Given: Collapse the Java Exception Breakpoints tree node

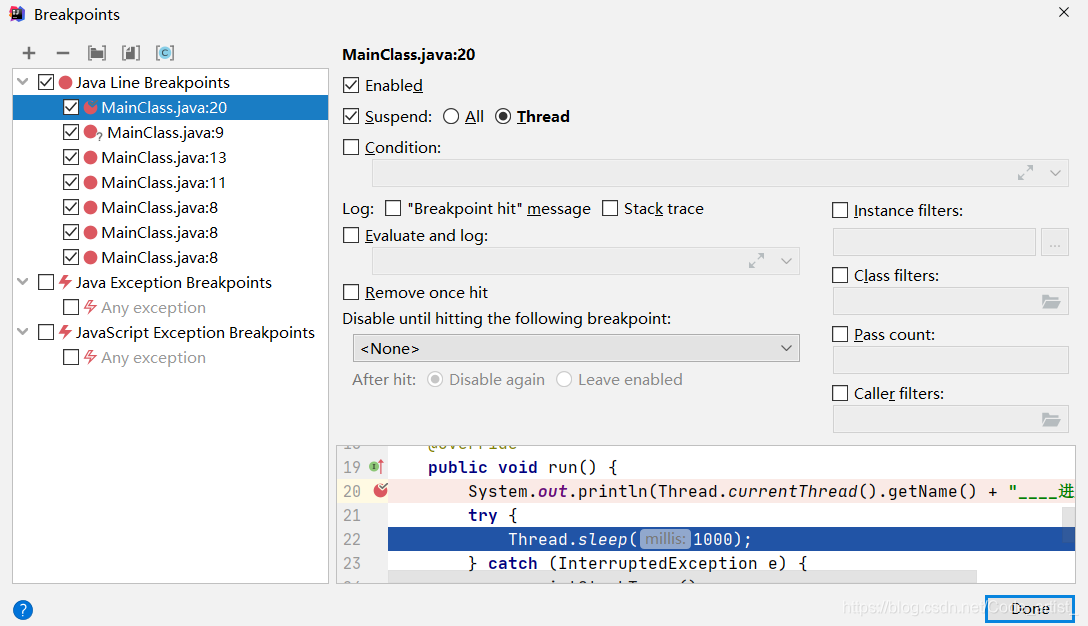Looking at the screenshot, I should (x=23, y=282).
